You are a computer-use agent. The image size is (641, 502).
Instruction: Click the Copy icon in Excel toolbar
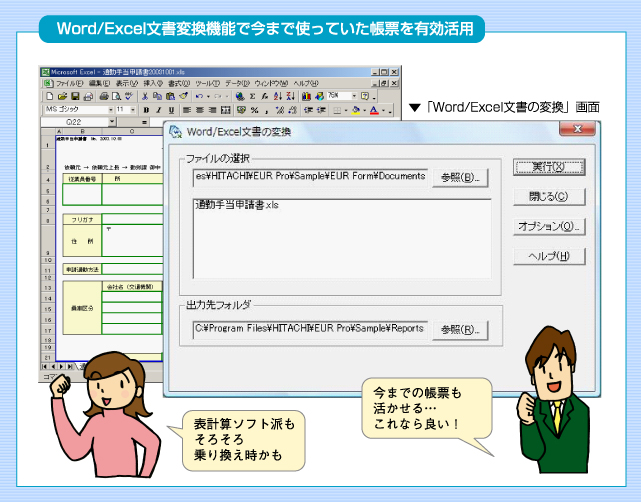[x=157, y=96]
